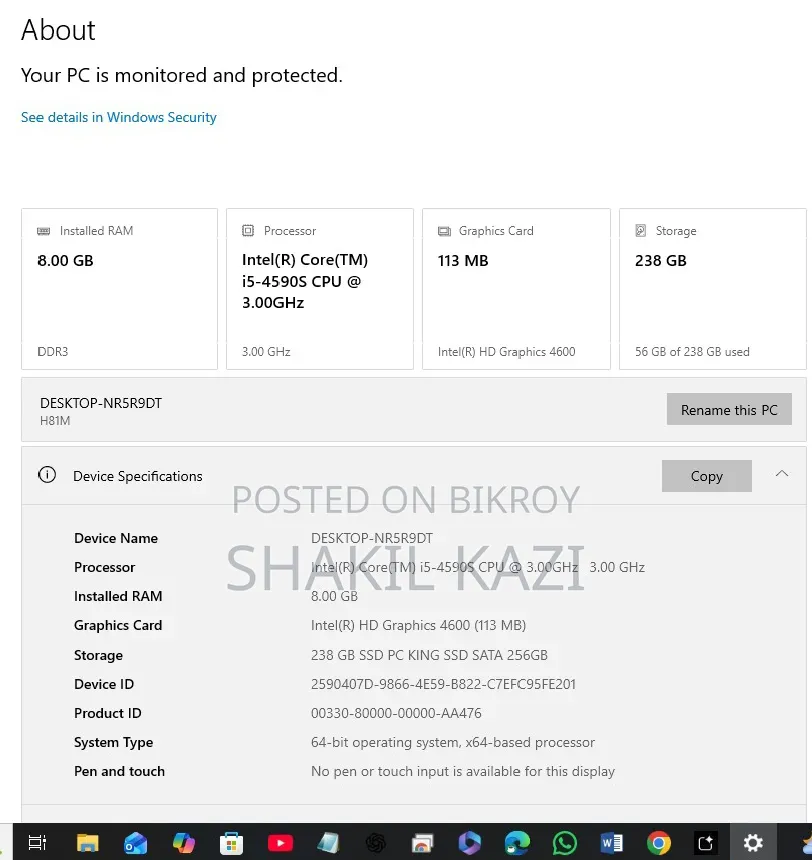The image size is (812, 860).
Task: Launch Microsoft Word from the taskbar
Action: pyautogui.click(x=612, y=842)
